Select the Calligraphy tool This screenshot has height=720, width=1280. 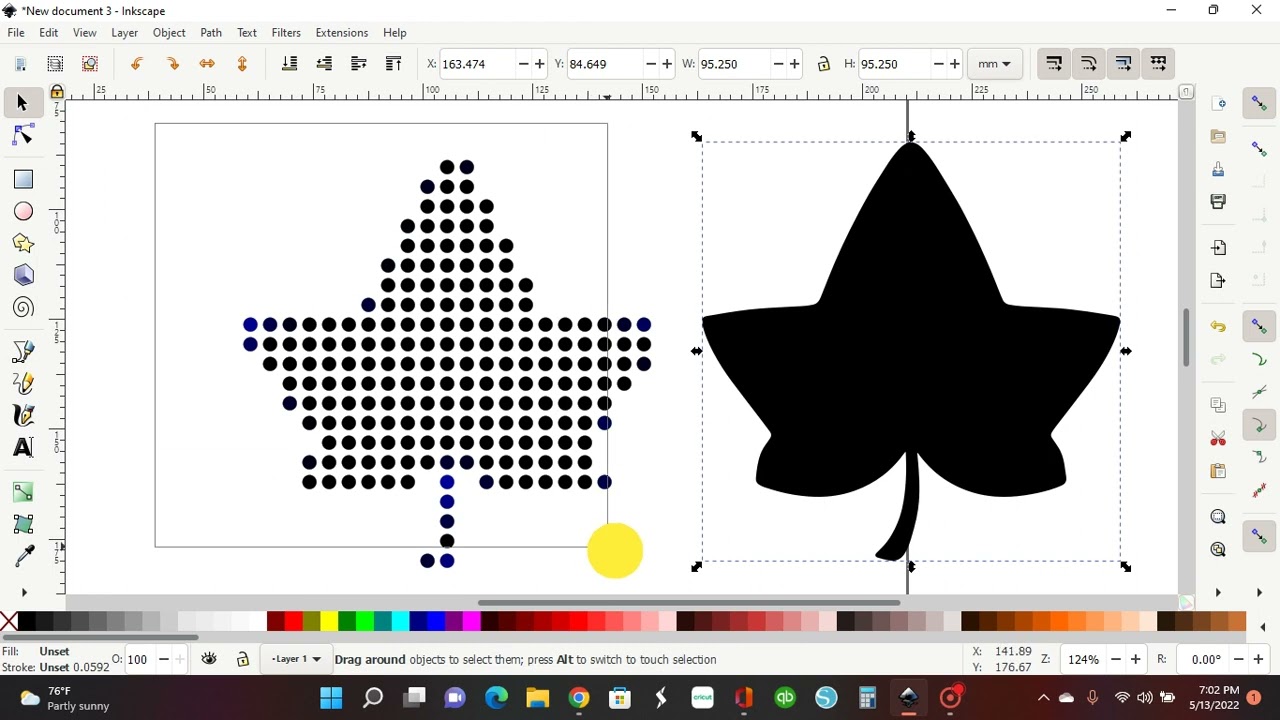point(23,415)
